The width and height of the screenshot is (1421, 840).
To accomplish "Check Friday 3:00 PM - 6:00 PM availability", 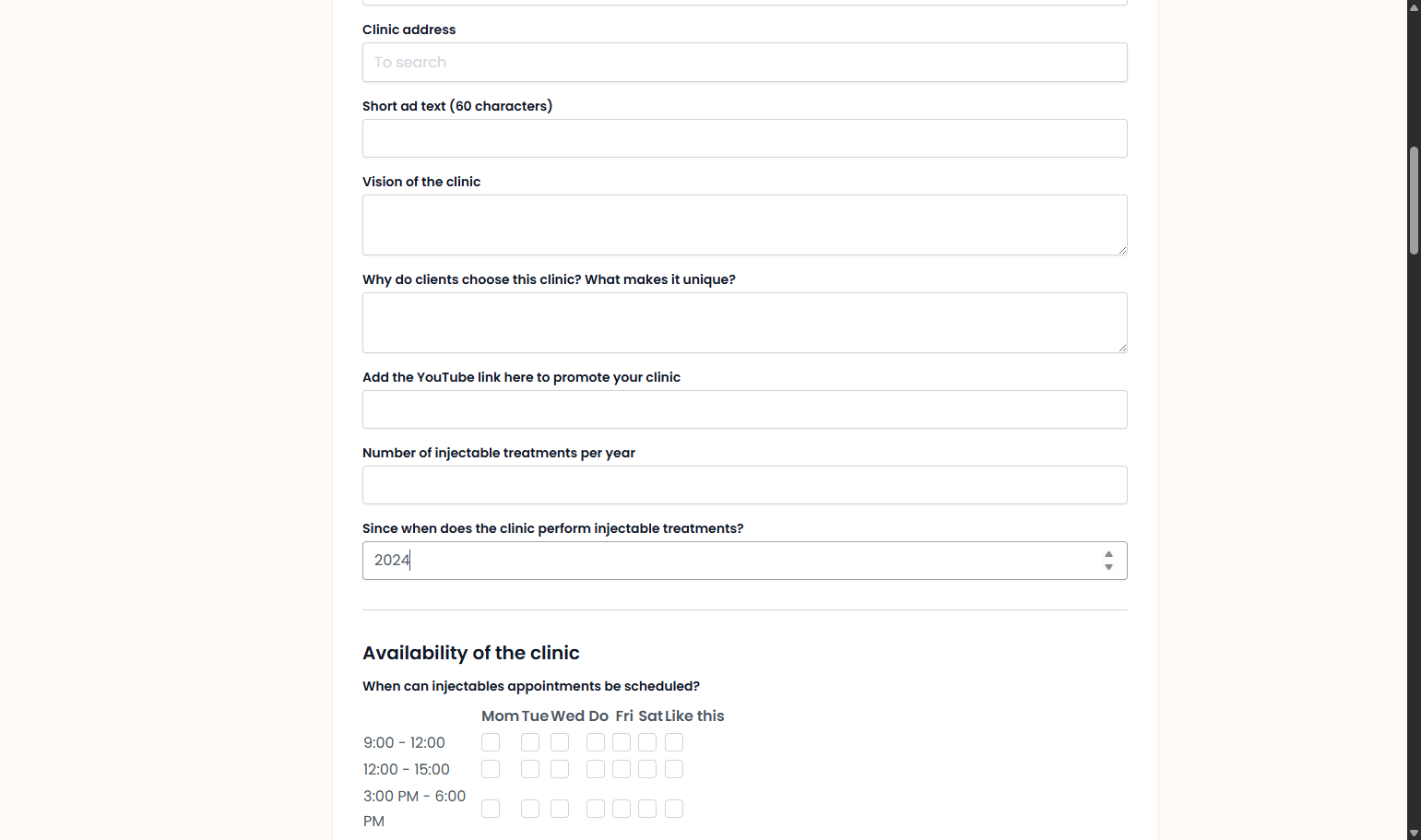I will point(622,809).
